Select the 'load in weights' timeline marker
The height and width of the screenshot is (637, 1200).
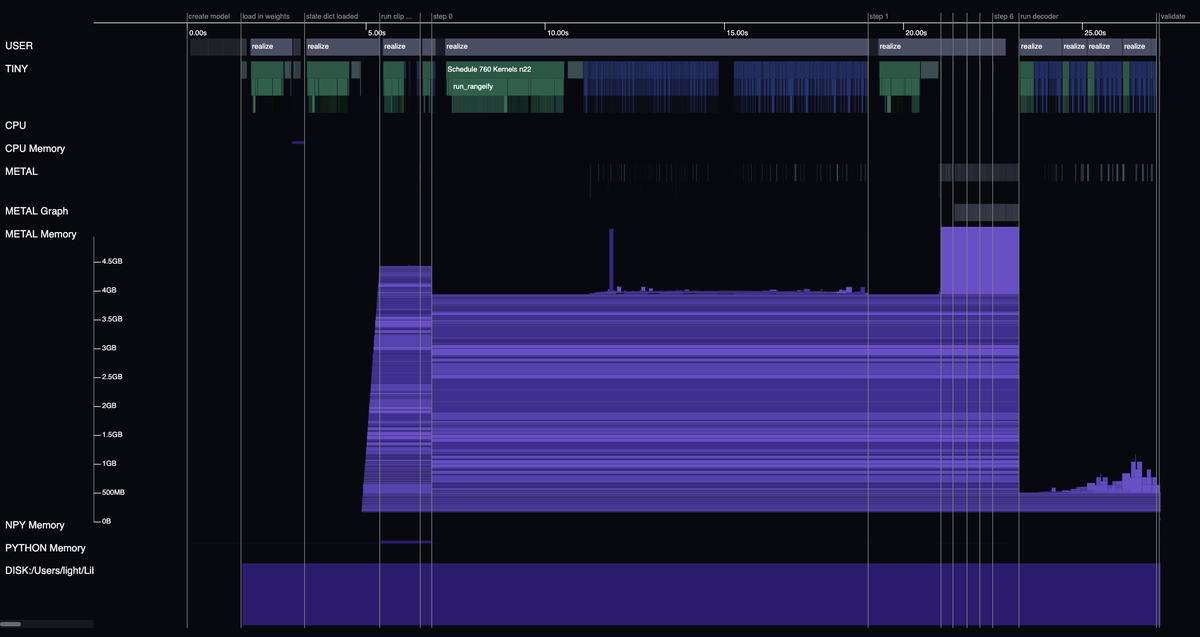(x=266, y=16)
